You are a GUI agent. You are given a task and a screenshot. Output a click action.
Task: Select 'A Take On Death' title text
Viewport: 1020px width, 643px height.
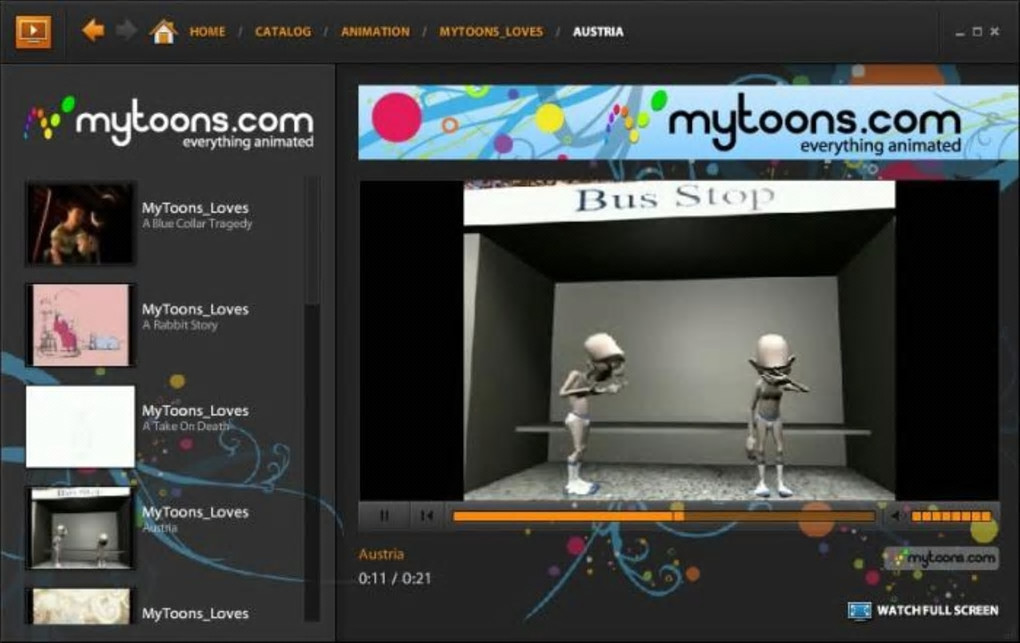186,426
